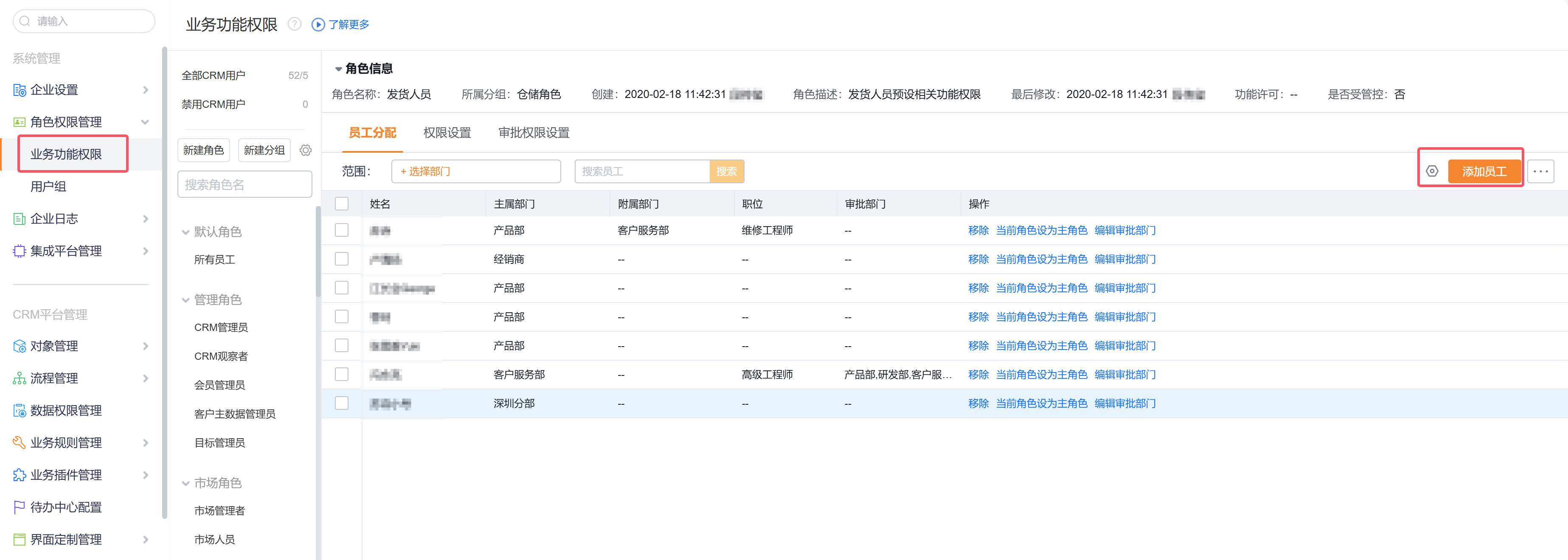
Task: Click the column settings icon beside 添加员工
Action: click(1432, 172)
